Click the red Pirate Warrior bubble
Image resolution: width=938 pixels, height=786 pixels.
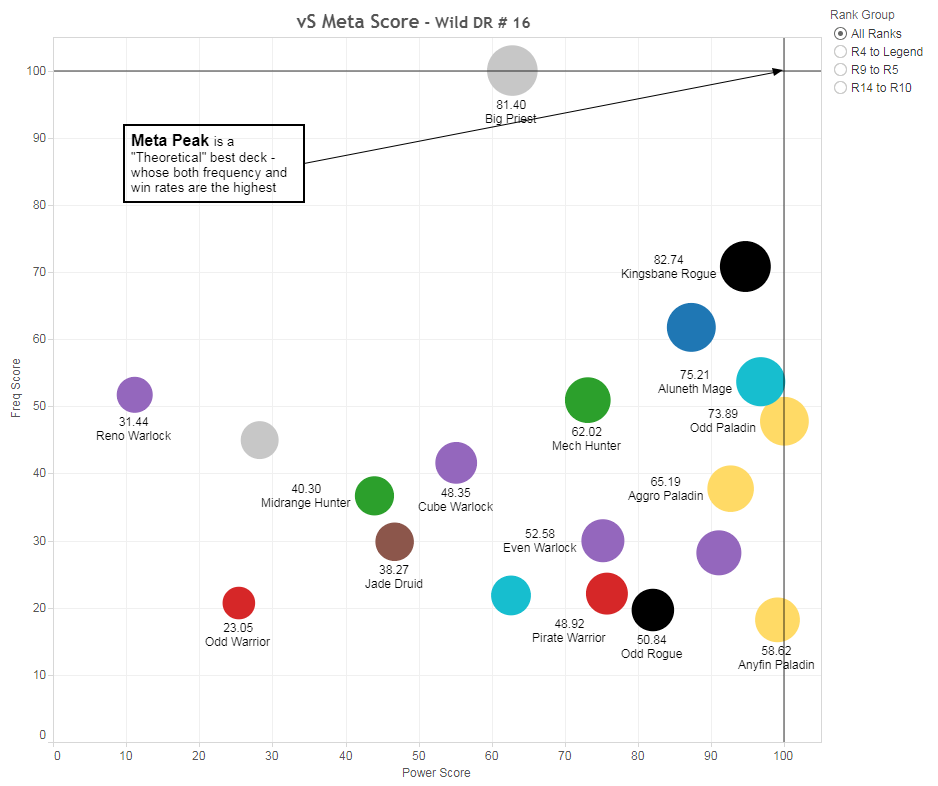coord(606,593)
